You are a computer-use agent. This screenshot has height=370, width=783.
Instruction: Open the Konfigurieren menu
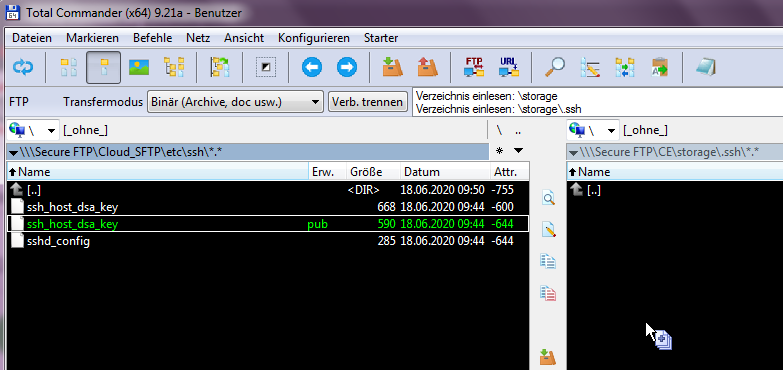coord(314,38)
